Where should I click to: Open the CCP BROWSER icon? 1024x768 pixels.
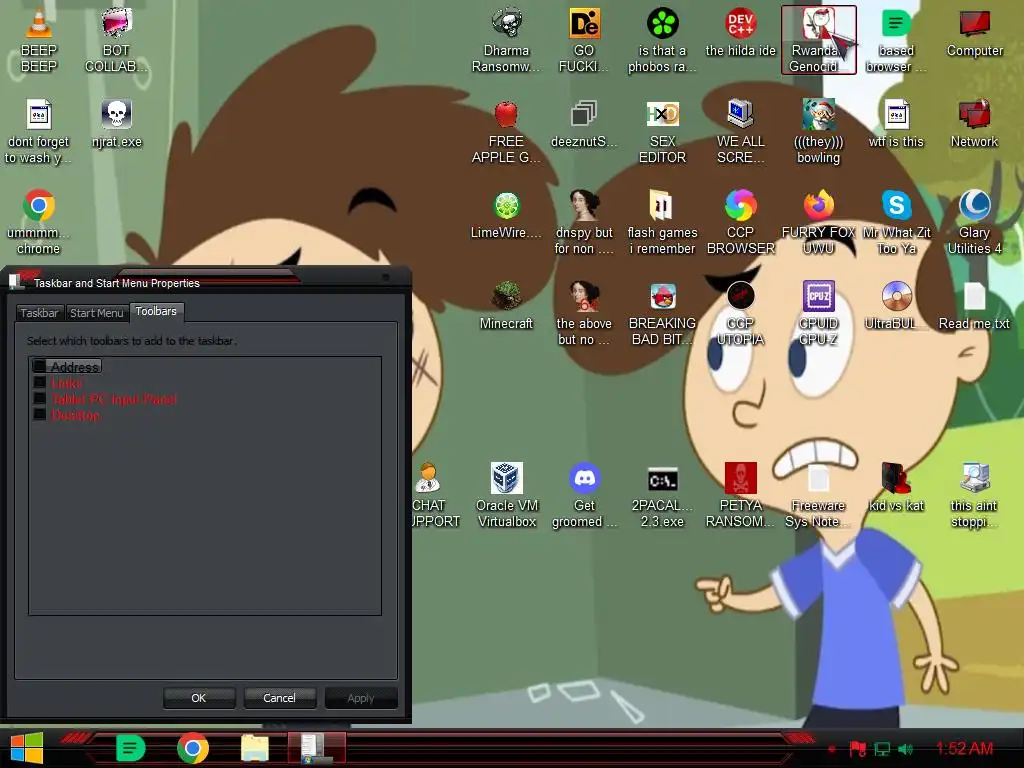(741, 222)
